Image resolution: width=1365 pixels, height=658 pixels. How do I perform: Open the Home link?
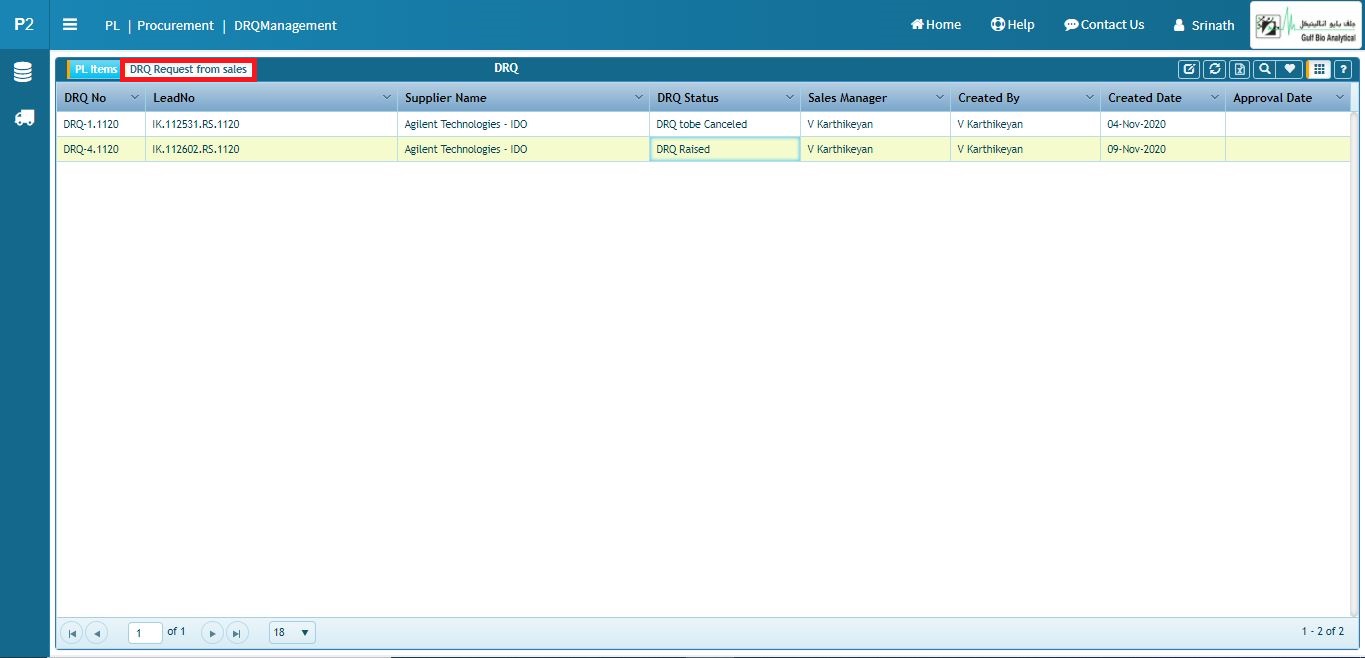click(x=936, y=24)
